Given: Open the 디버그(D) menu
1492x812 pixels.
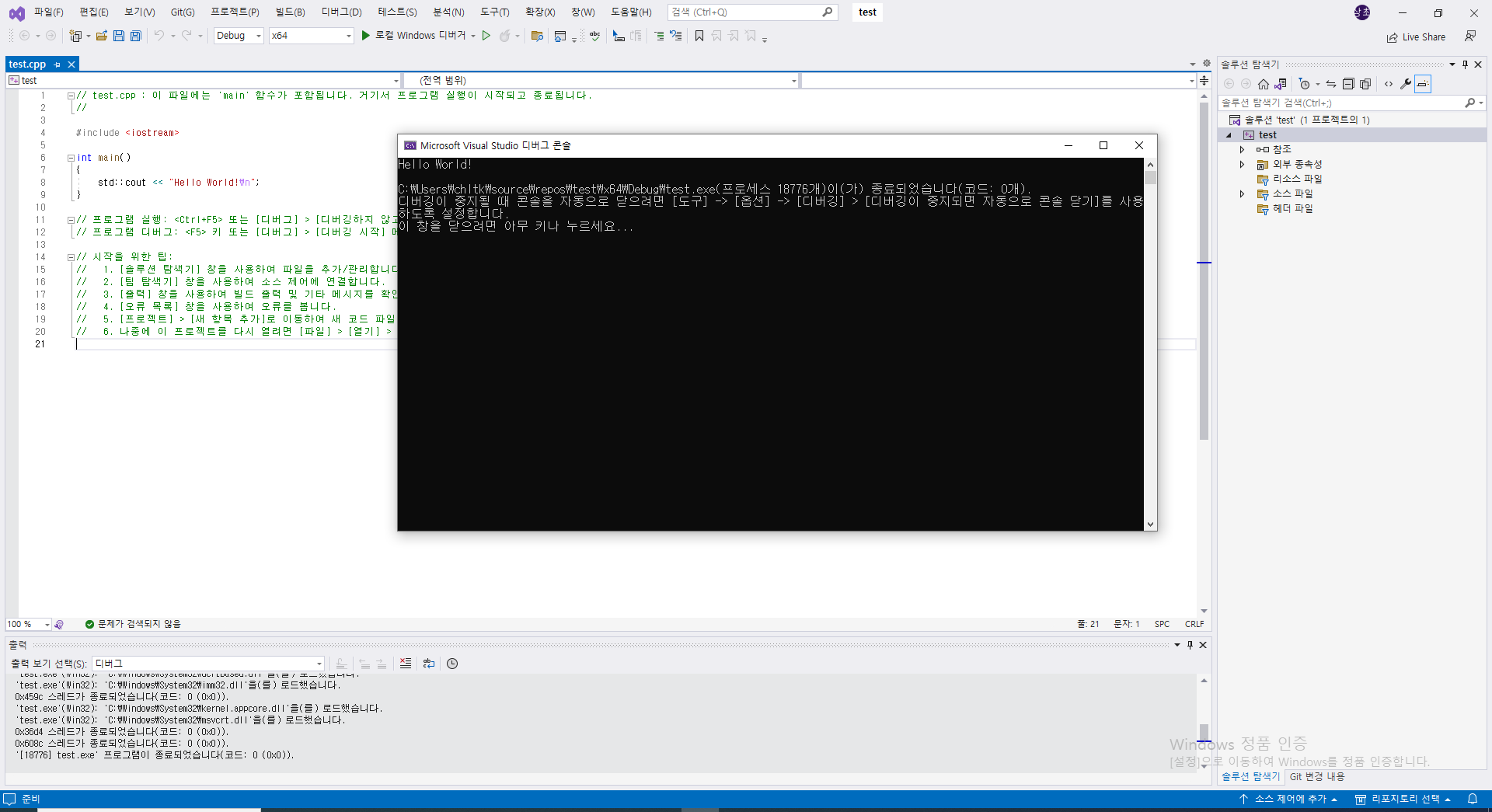Looking at the screenshot, I should pos(341,12).
